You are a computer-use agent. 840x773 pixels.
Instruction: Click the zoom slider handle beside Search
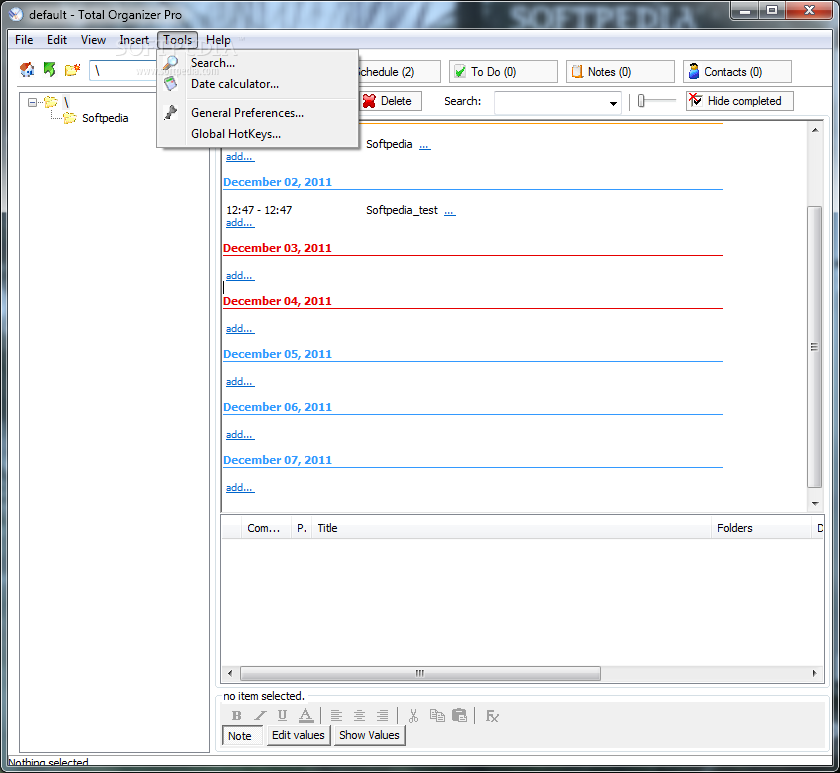point(641,101)
